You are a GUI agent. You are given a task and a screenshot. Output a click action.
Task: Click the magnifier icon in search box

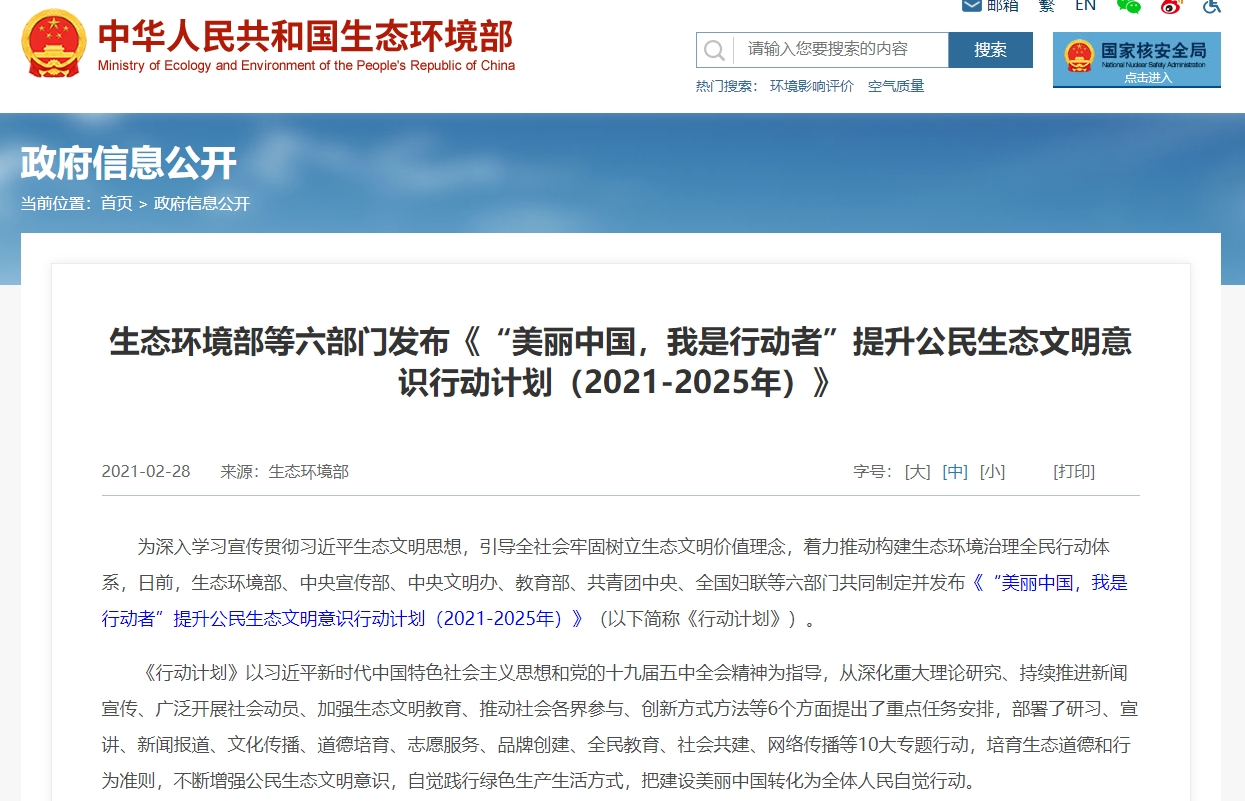[714, 50]
